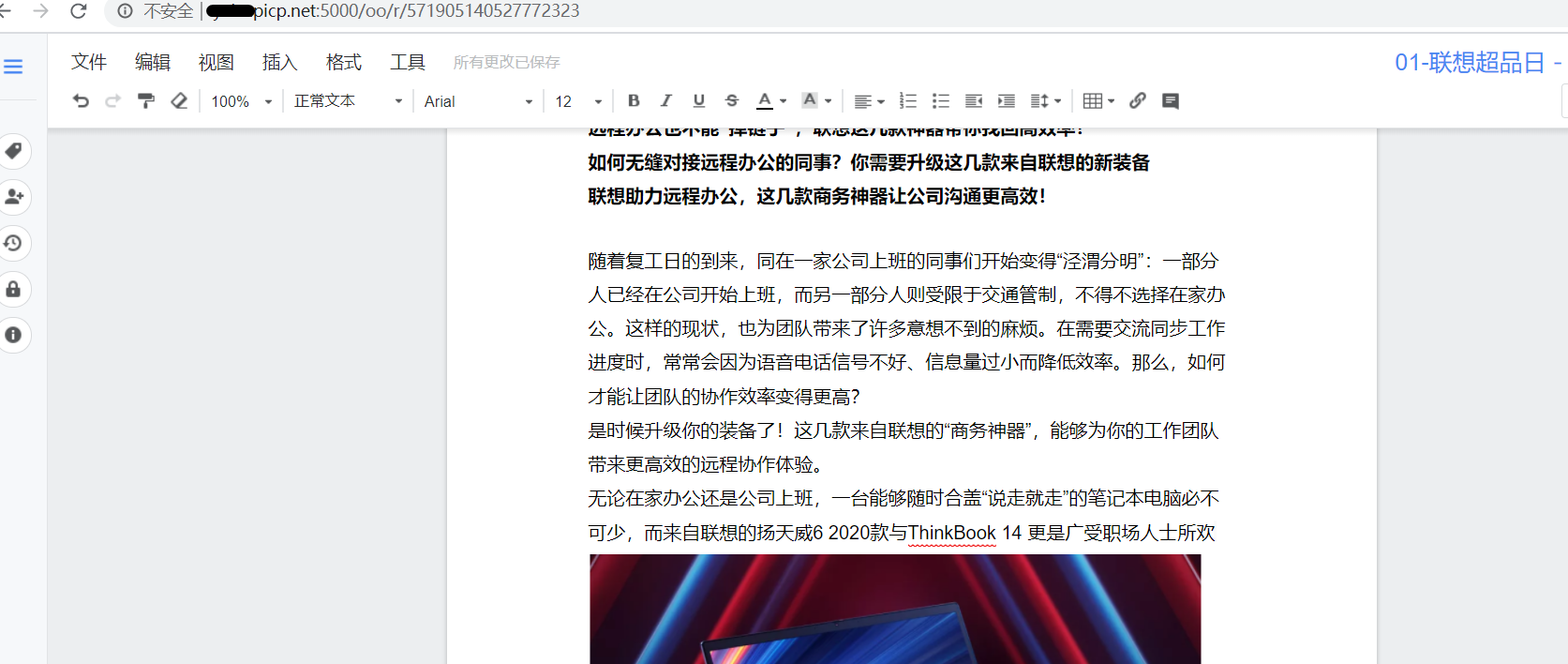
Task: Open the font size dropdown showing 12
Action: 577,101
